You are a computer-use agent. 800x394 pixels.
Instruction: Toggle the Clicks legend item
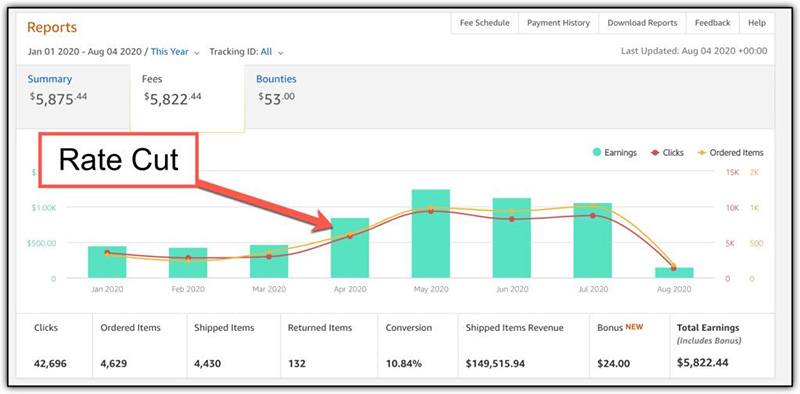(x=667, y=153)
